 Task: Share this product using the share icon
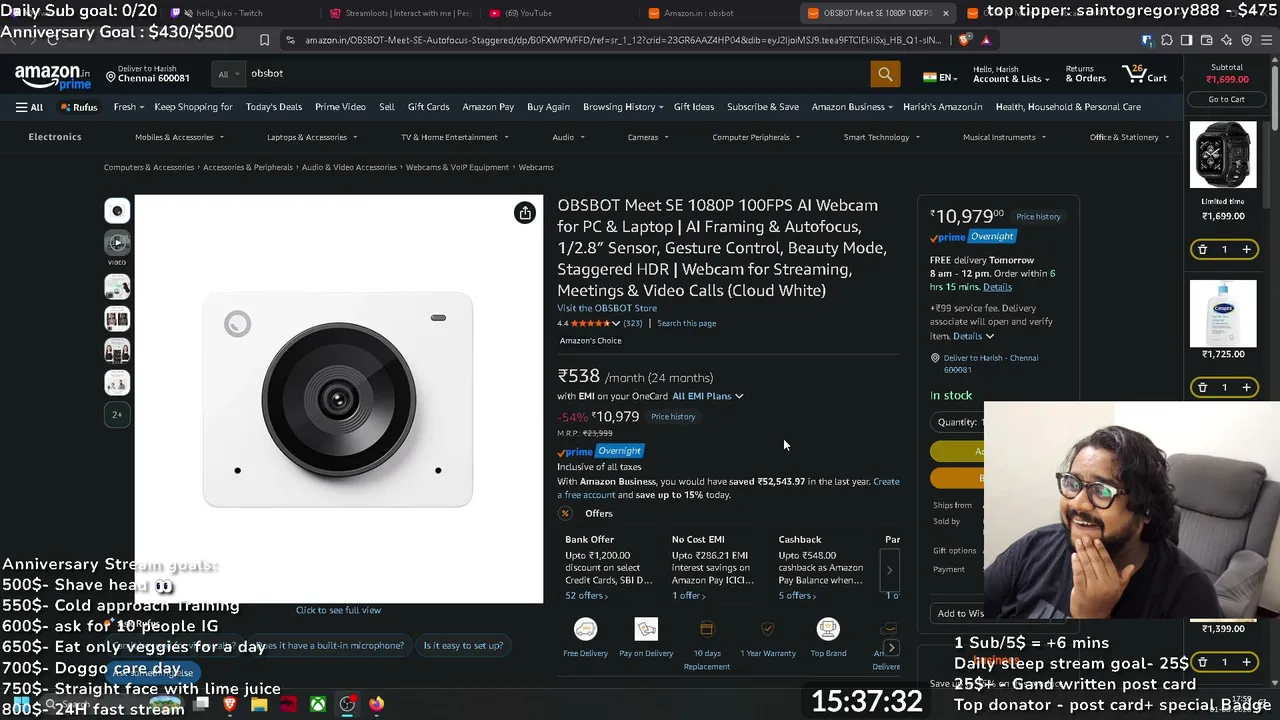pos(525,213)
